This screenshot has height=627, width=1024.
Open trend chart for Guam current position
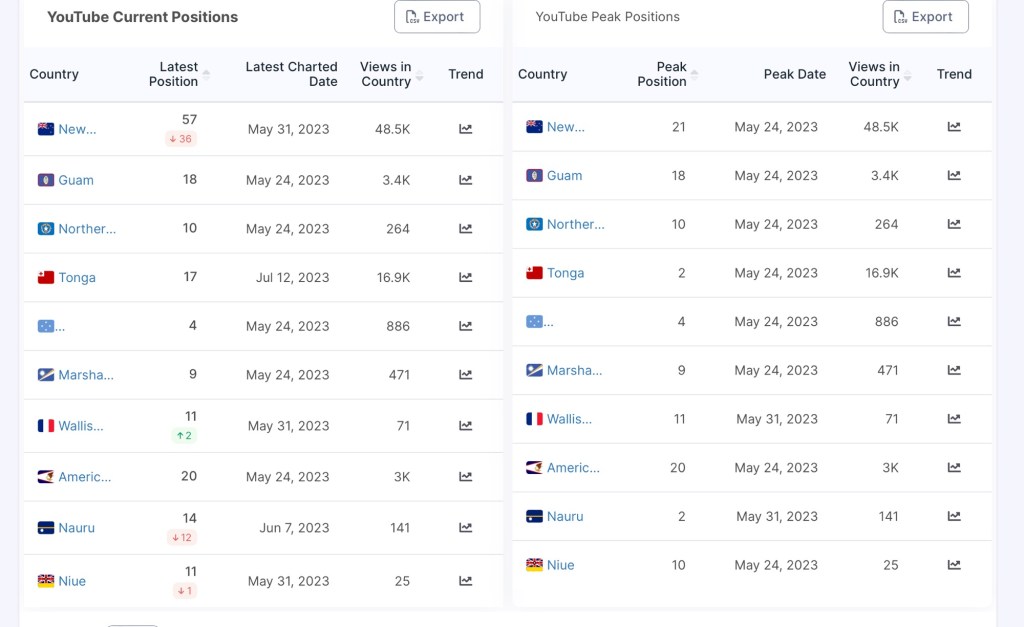(466, 180)
